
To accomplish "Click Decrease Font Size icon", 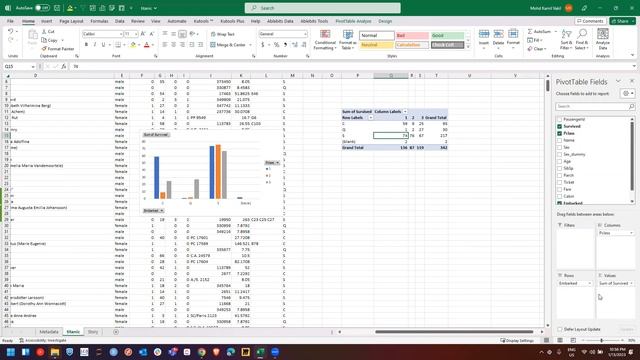I will point(151,34).
